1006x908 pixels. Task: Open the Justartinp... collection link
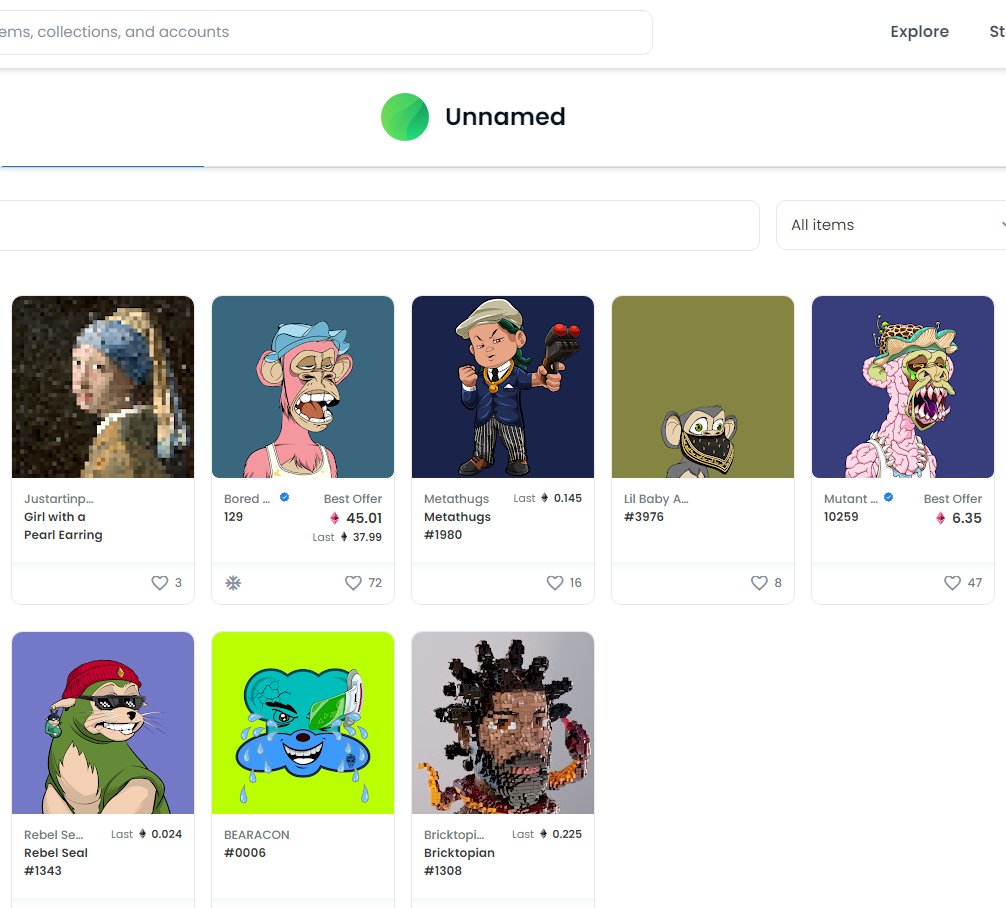tap(58, 499)
